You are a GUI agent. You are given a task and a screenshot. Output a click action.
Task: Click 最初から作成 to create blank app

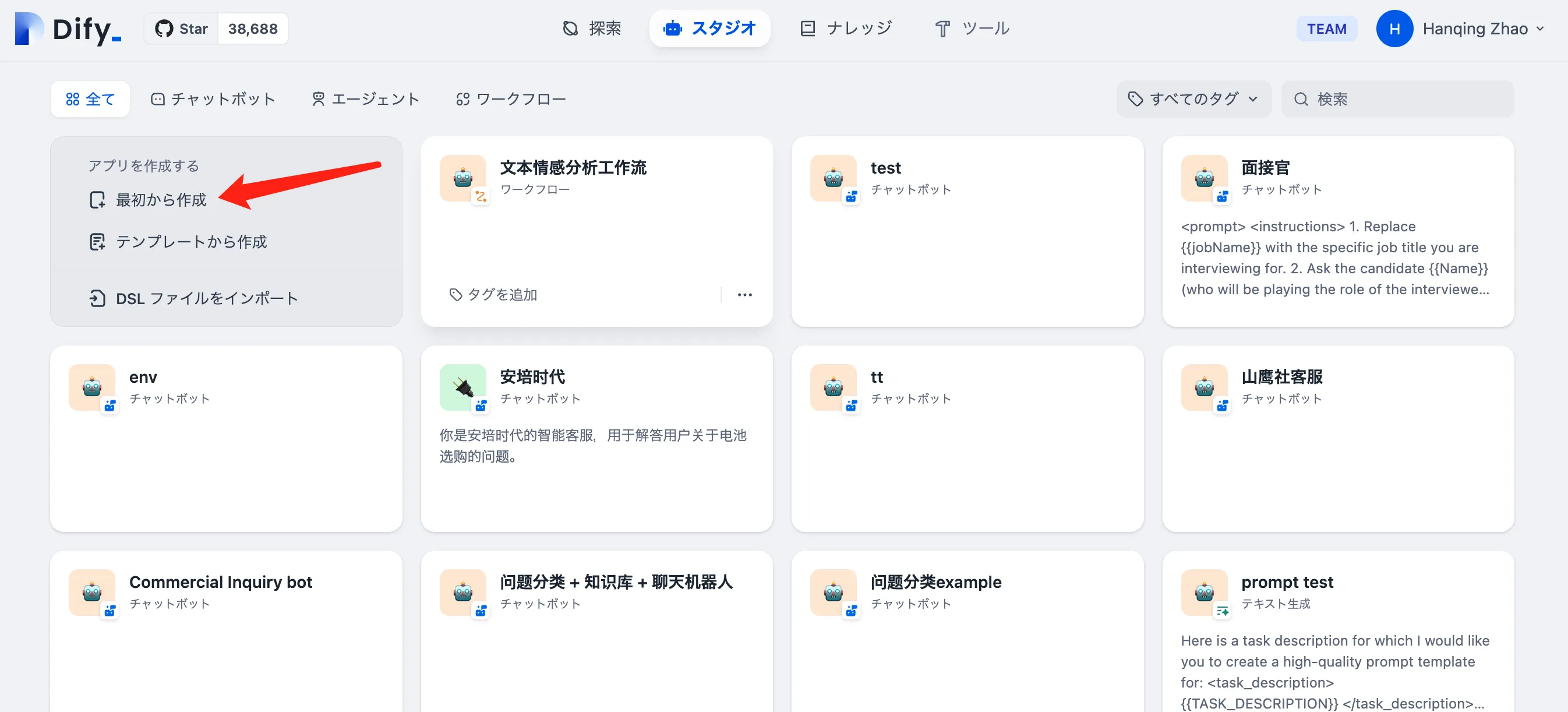click(161, 200)
